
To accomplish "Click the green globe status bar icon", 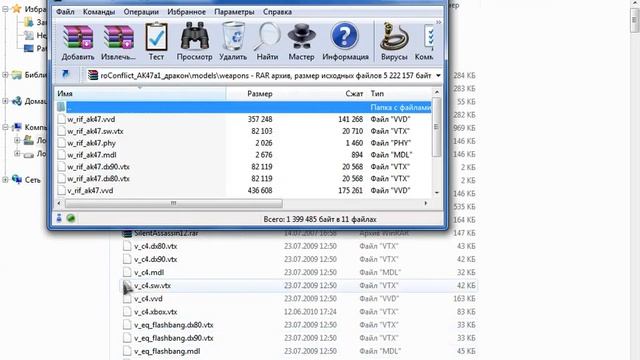I will tap(71, 218).
